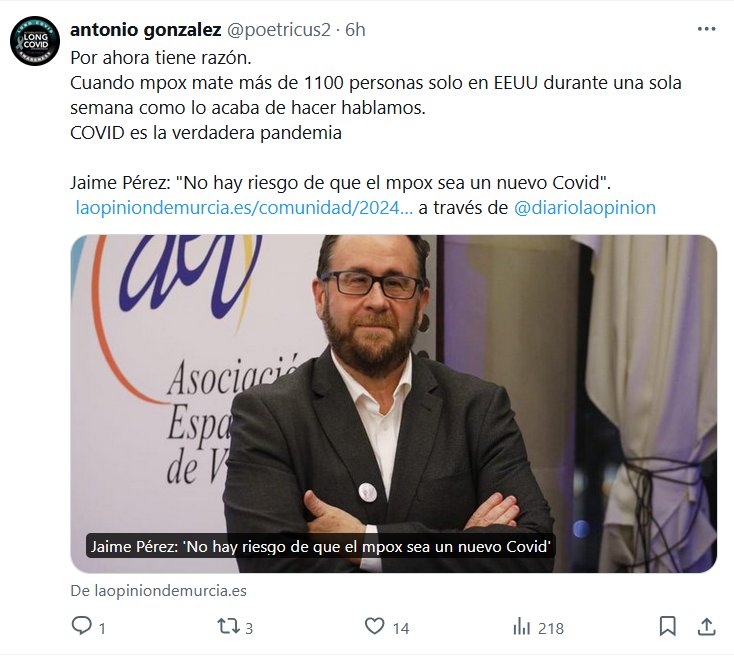The image size is (734, 656).
Task: Open the tweet's three-dot more menu
Action: tap(706, 29)
